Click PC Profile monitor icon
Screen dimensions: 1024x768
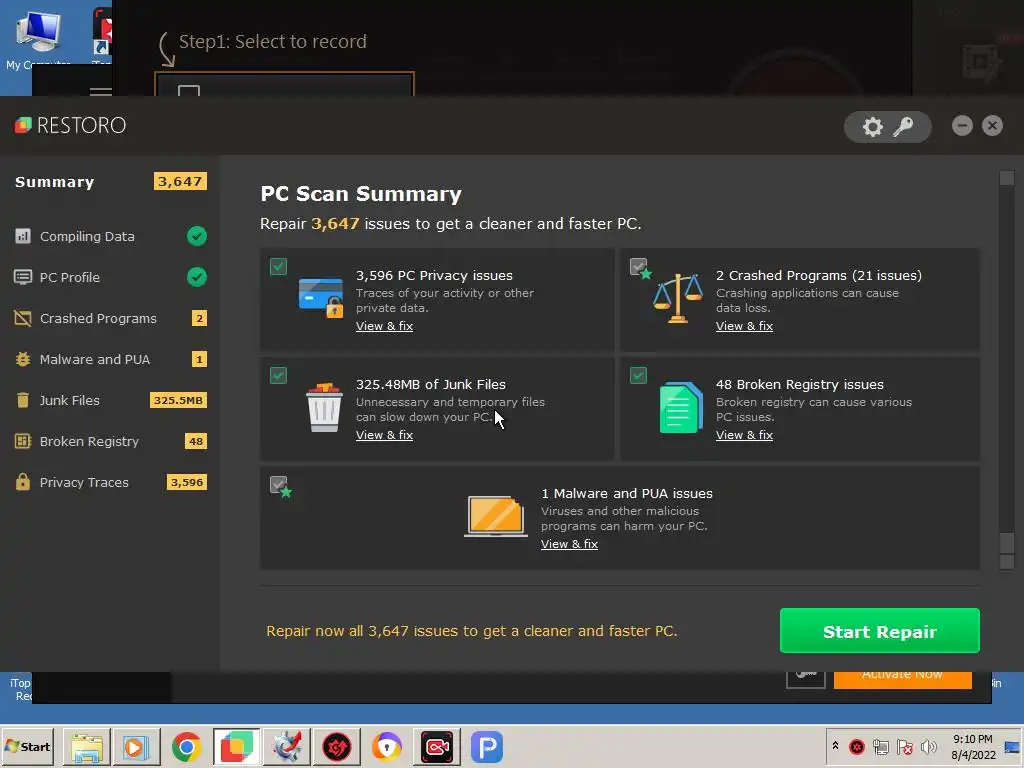23,277
